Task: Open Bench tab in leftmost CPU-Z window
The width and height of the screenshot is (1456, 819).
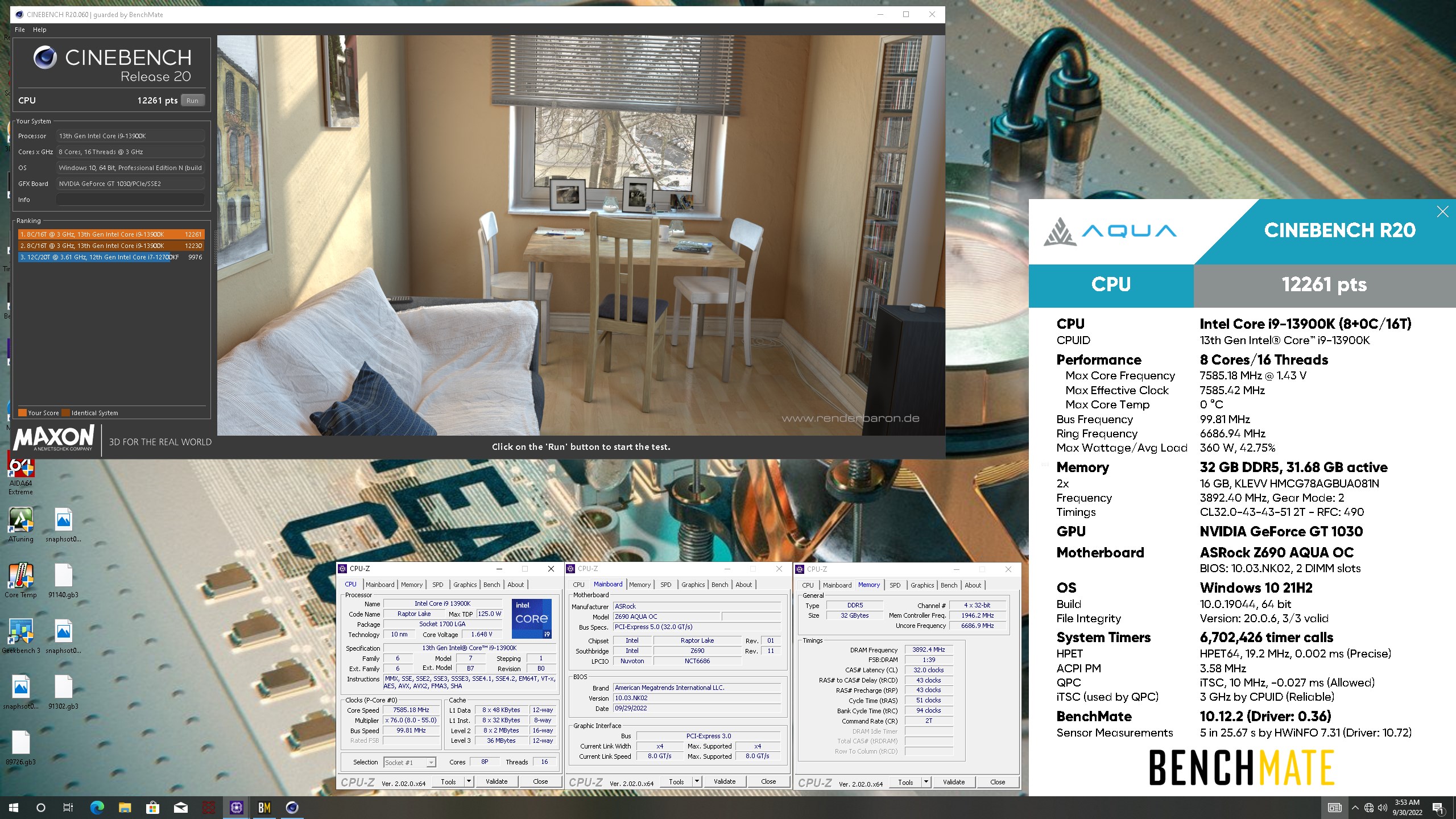Action: tap(492, 585)
